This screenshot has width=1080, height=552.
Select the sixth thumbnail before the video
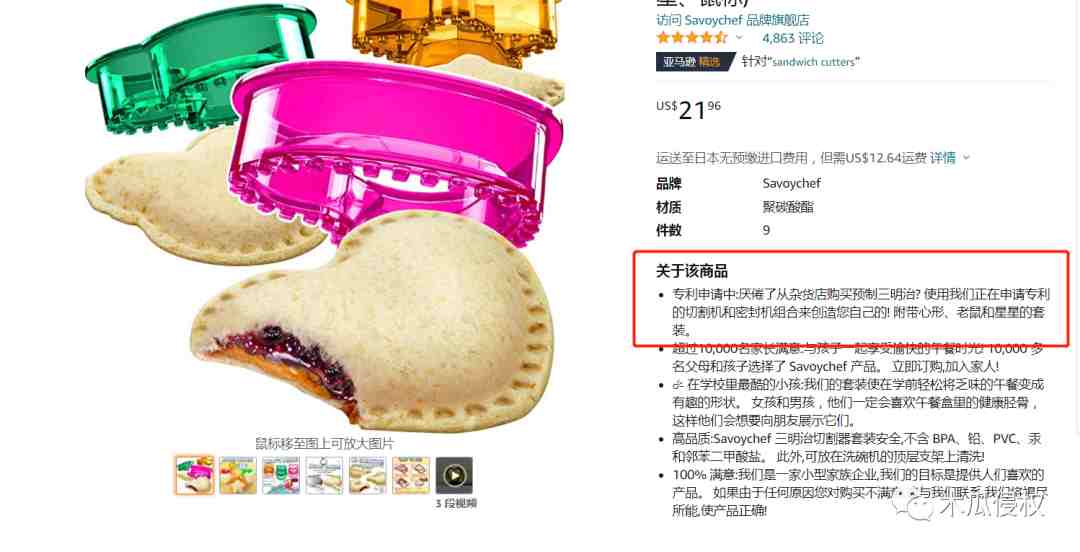coord(411,476)
